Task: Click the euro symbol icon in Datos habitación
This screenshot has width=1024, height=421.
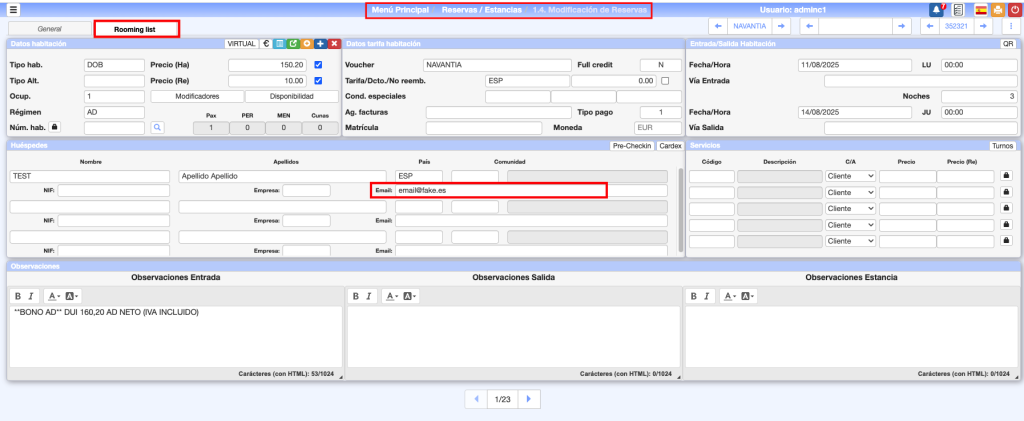Action: (266, 44)
